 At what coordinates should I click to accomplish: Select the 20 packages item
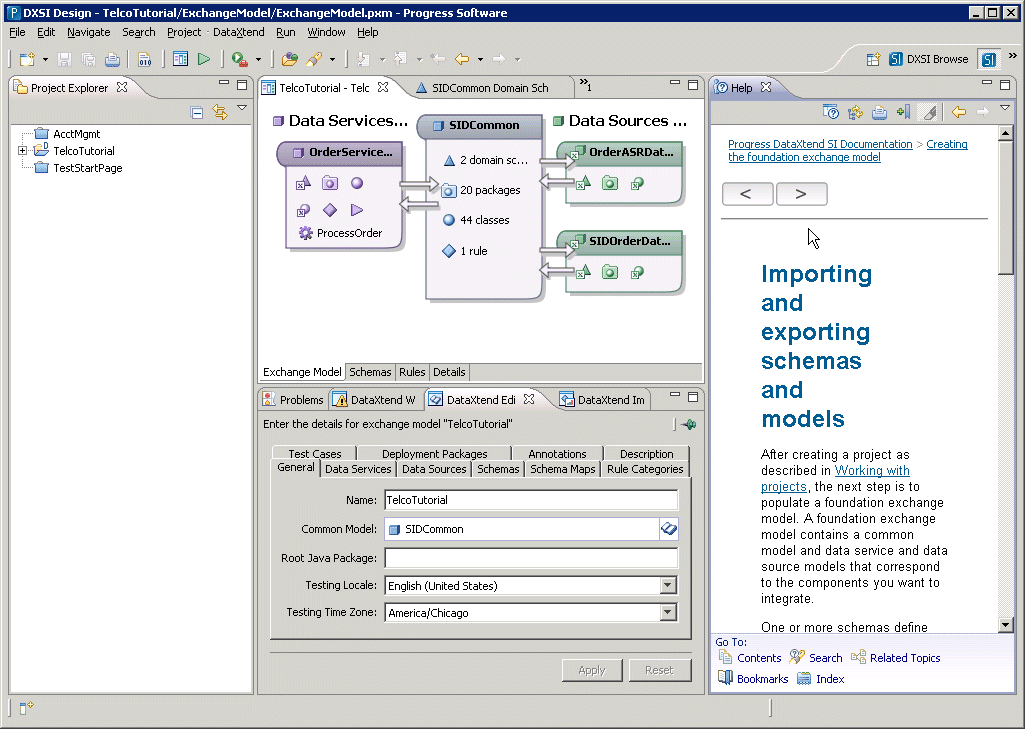click(x=481, y=190)
